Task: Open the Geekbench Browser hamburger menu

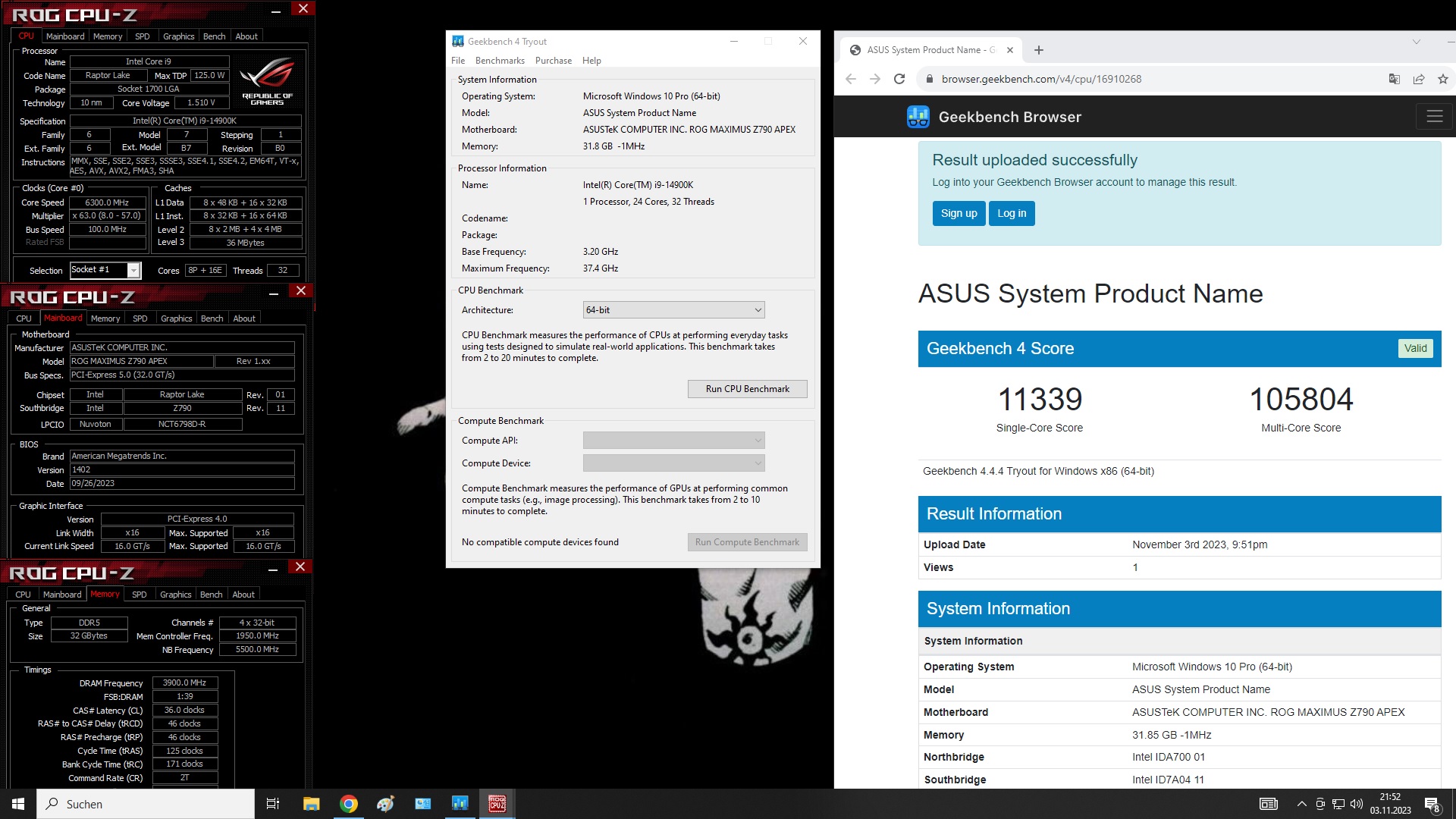Action: tap(1435, 116)
